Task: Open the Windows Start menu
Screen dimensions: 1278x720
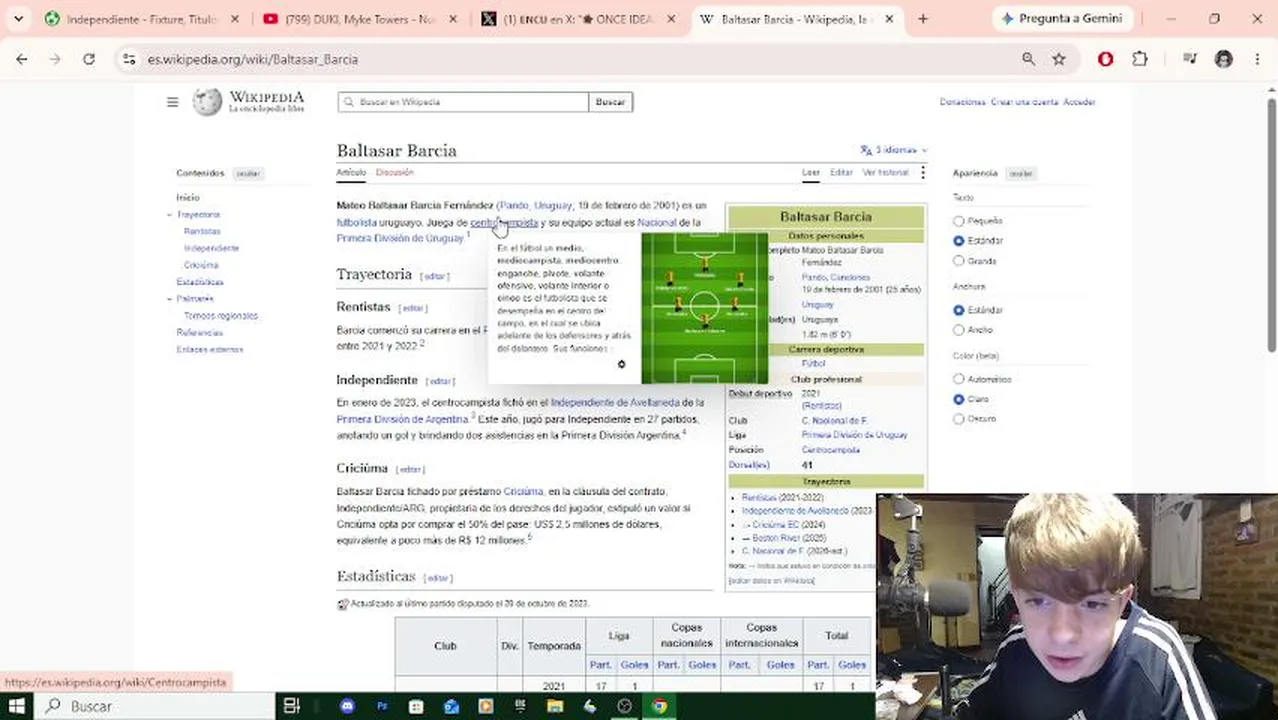Action: tap(17, 706)
